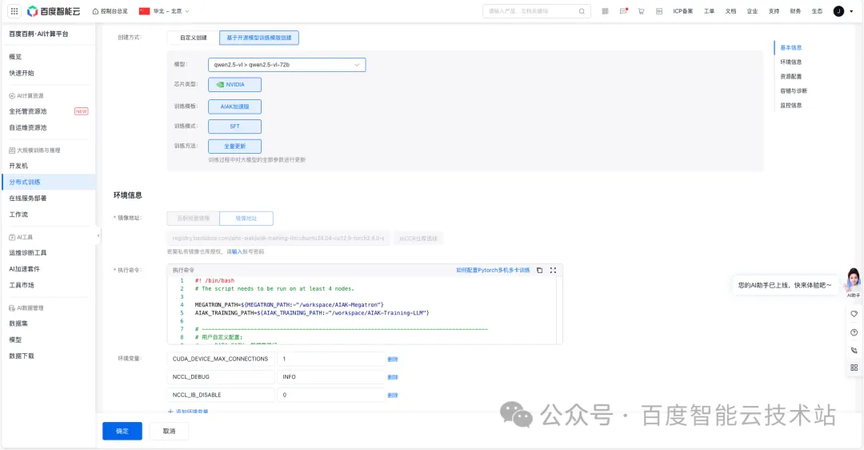Select the AIAK加速版 training template
Screen dimensions: 864x450
pyautogui.click(x=235, y=106)
